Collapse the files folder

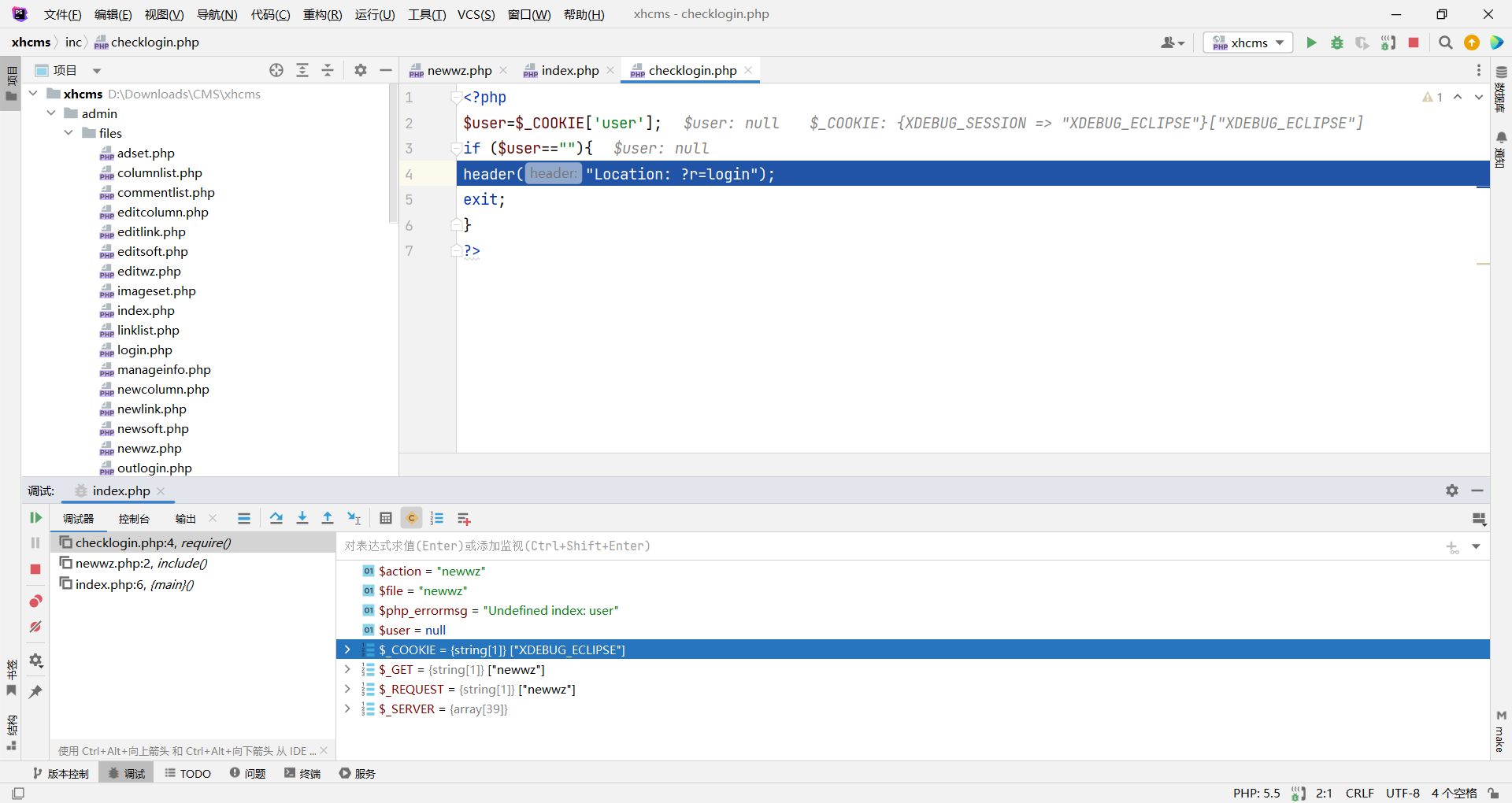[69, 133]
